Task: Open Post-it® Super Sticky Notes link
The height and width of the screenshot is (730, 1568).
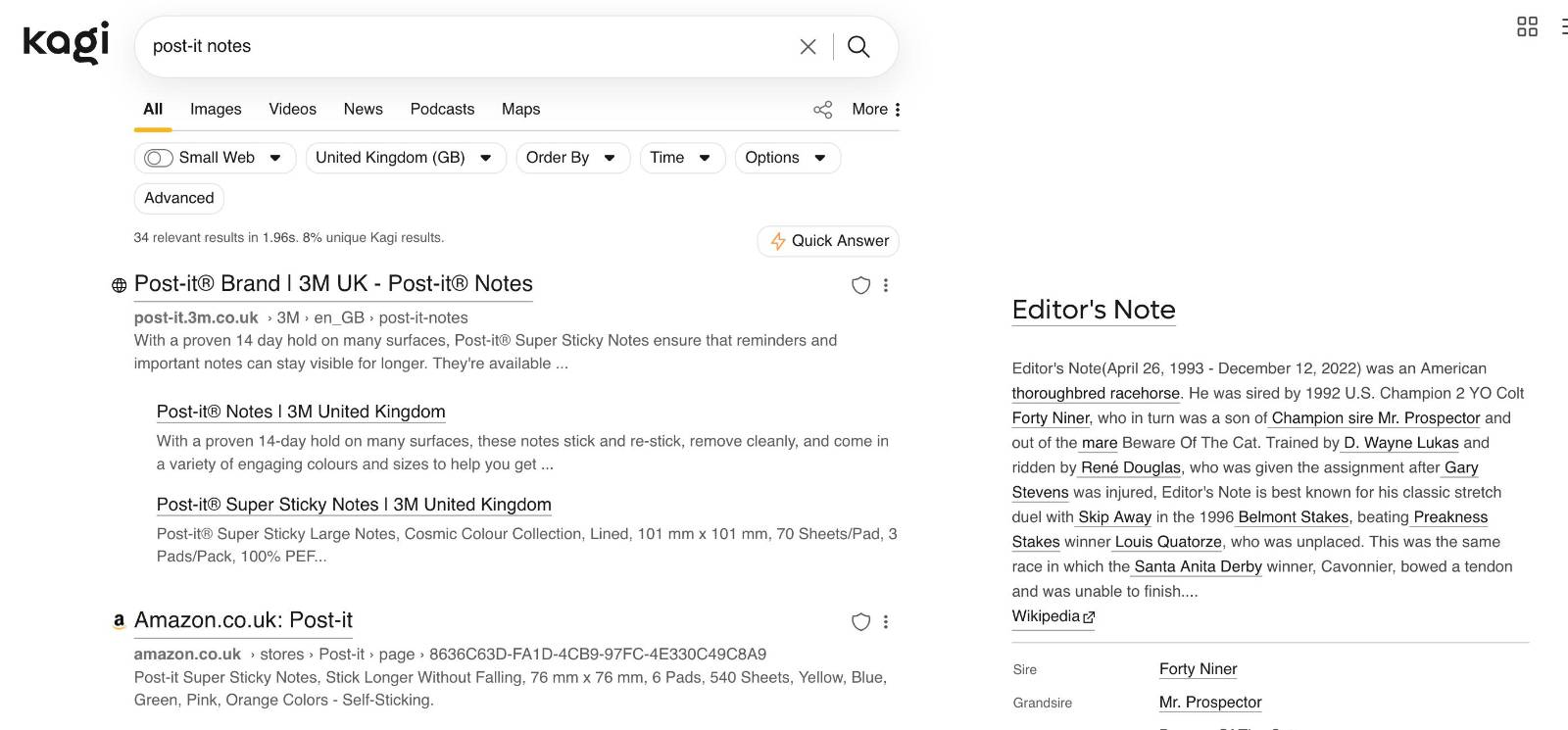Action: click(x=354, y=505)
